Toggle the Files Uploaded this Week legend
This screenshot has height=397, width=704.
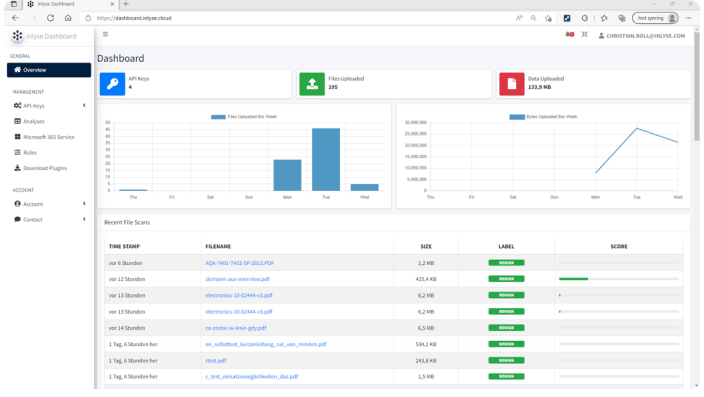(244, 117)
